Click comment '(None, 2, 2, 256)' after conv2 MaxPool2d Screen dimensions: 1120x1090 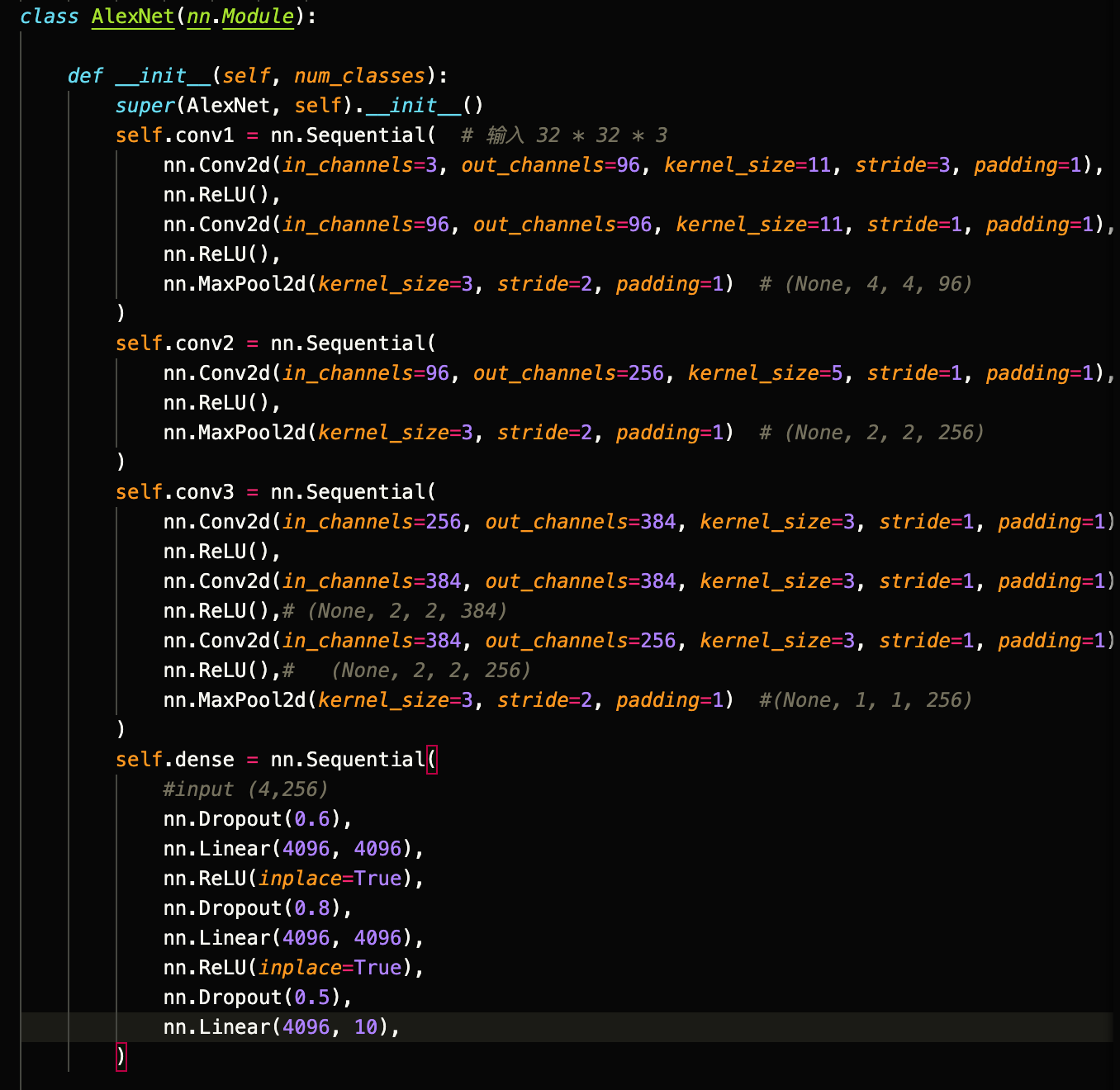pyautogui.click(x=871, y=433)
